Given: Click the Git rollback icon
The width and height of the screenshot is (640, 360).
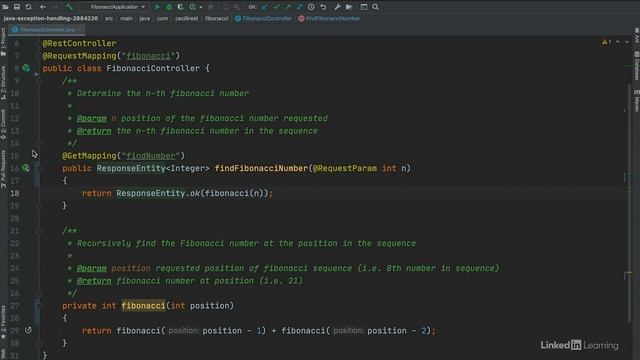Looking at the screenshot, I should point(323,7).
